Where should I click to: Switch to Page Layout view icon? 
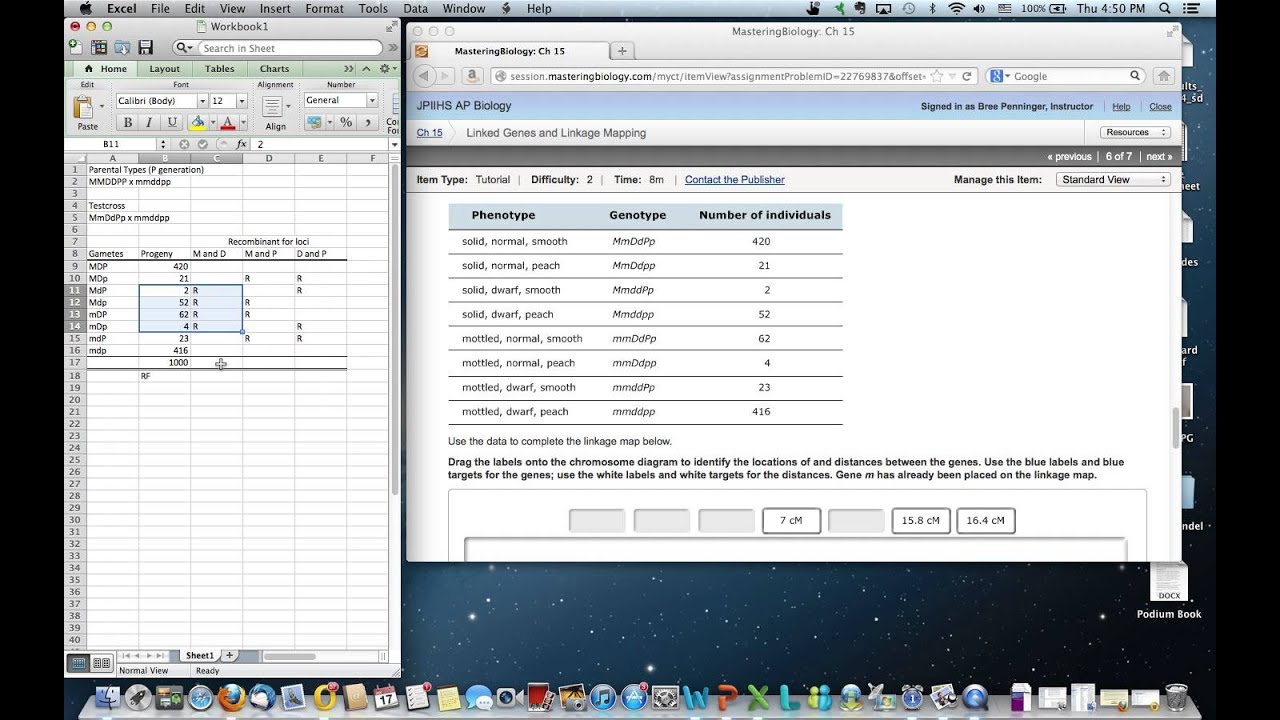101,663
